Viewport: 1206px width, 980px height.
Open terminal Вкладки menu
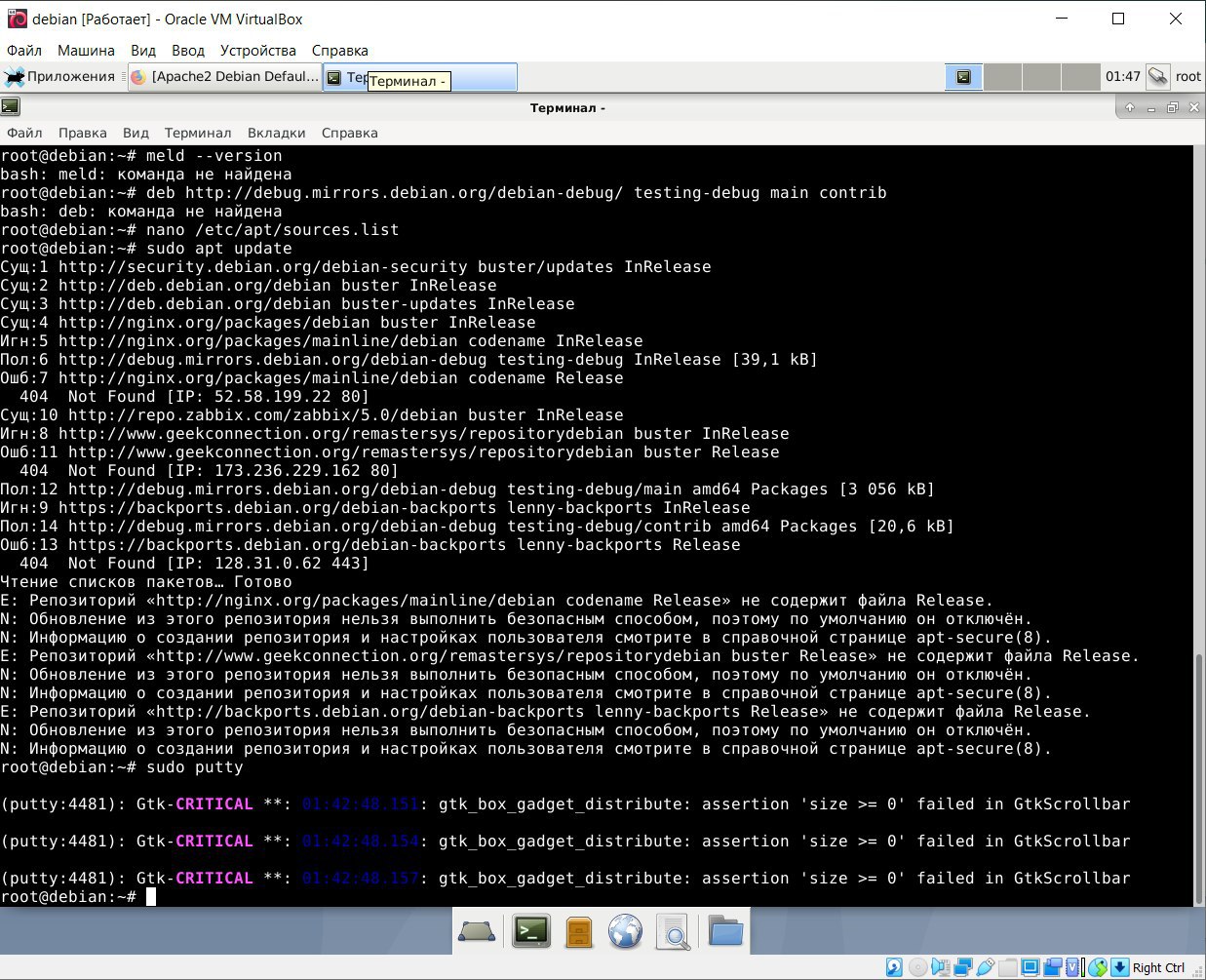pos(276,133)
